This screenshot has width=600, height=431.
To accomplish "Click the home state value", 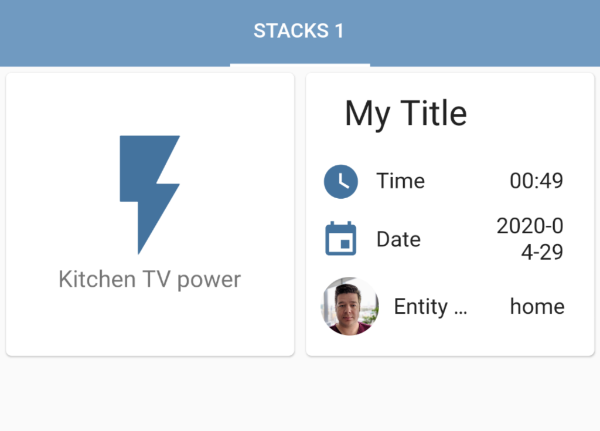I will pos(537,307).
